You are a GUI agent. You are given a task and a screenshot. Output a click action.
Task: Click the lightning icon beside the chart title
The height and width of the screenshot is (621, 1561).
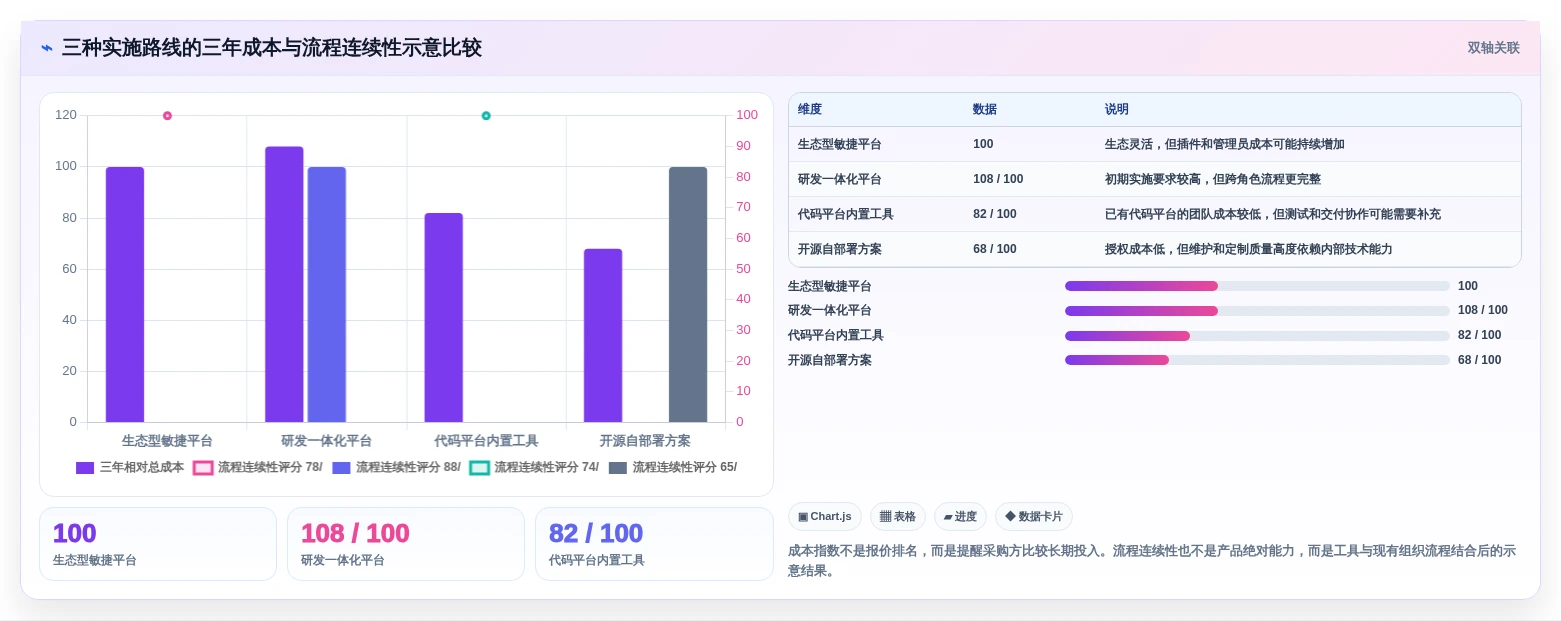[47, 48]
